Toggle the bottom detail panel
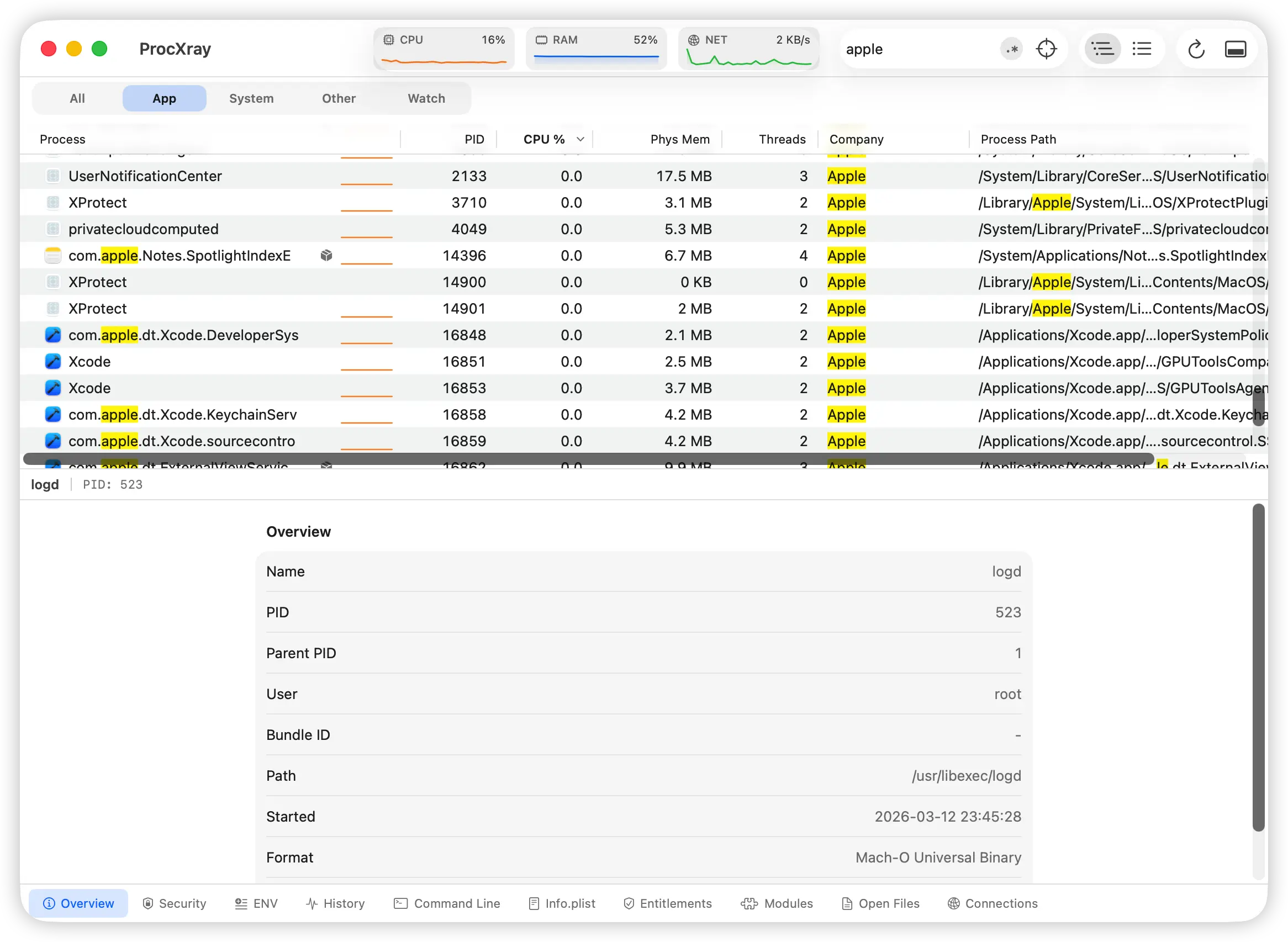Viewport: 1288px width, 942px height. pyautogui.click(x=1236, y=49)
